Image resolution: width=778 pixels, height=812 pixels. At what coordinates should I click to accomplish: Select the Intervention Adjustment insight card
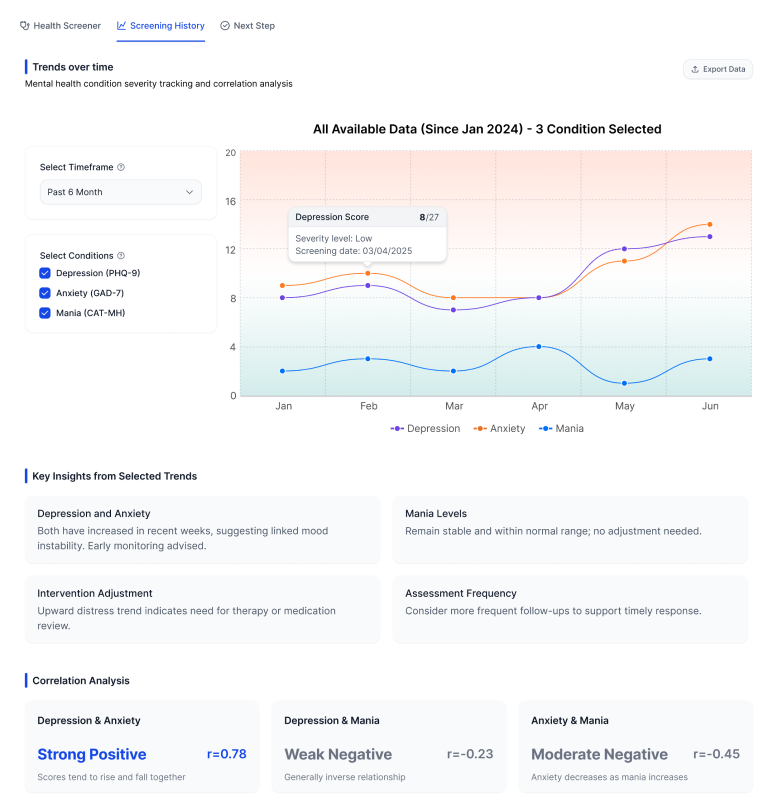coord(203,609)
